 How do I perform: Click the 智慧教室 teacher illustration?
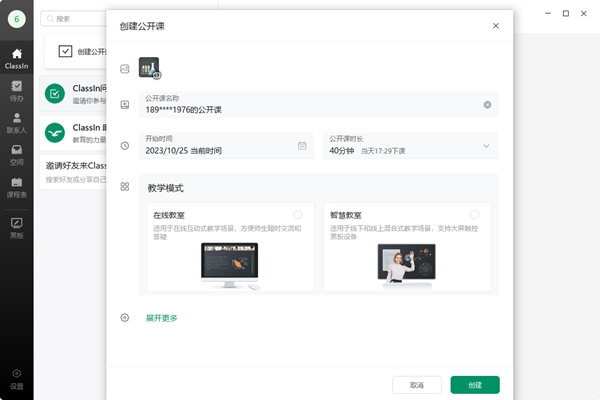click(x=406, y=266)
